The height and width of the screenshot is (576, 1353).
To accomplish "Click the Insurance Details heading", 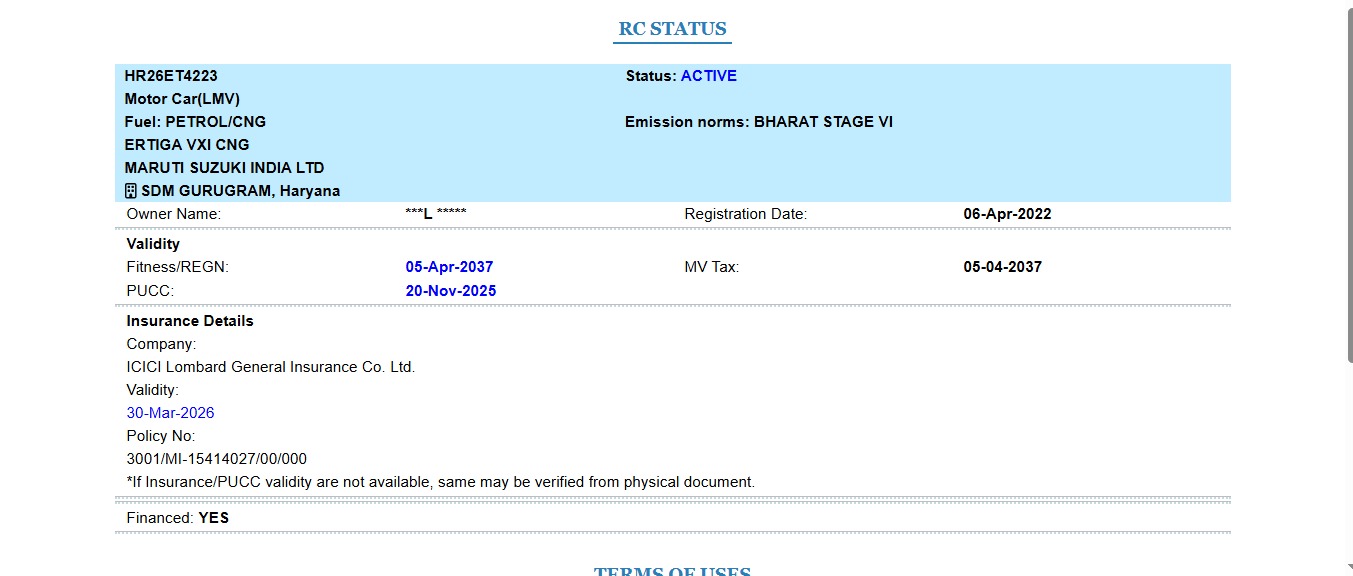I will [x=190, y=321].
